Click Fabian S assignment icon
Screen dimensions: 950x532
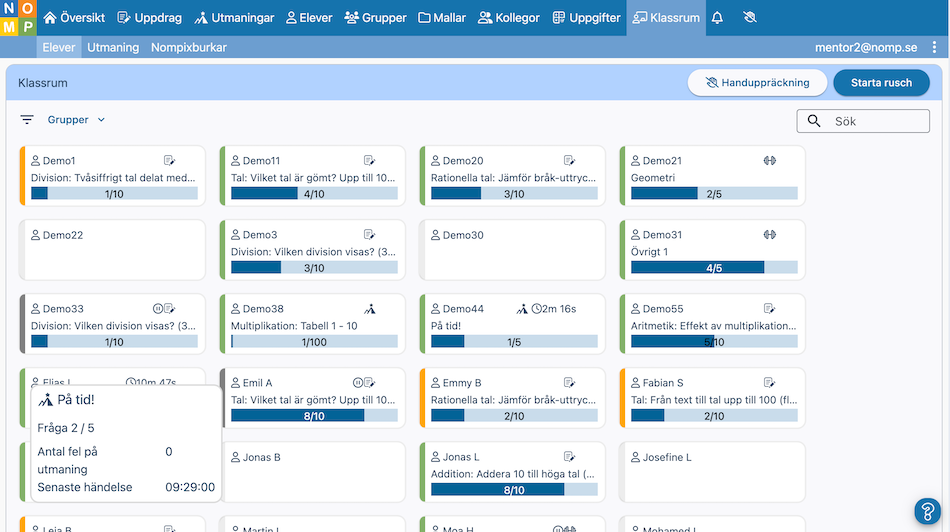coord(769,382)
